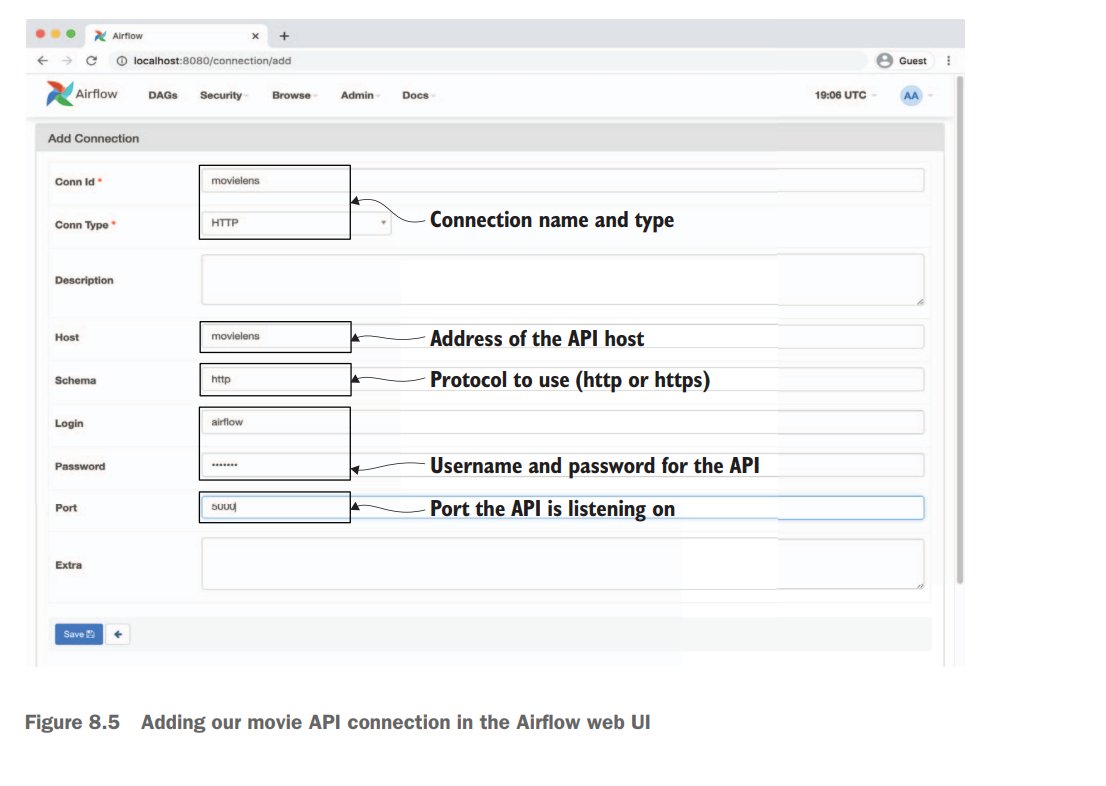
Task: Go to the DAGs page
Action: (163, 96)
